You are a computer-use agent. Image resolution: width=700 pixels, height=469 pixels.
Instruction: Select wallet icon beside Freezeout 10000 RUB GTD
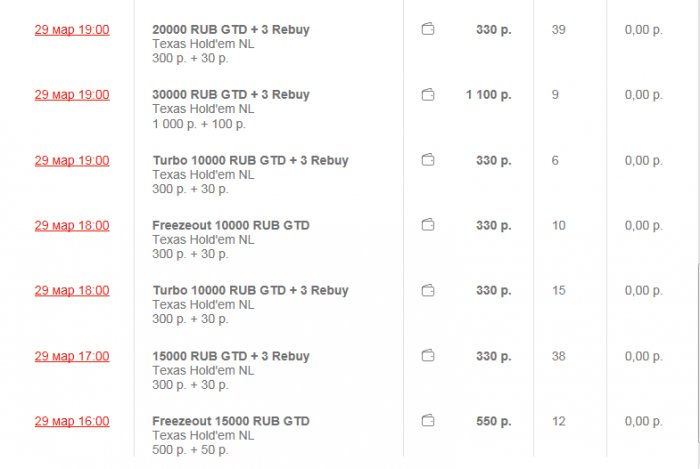pos(428,225)
